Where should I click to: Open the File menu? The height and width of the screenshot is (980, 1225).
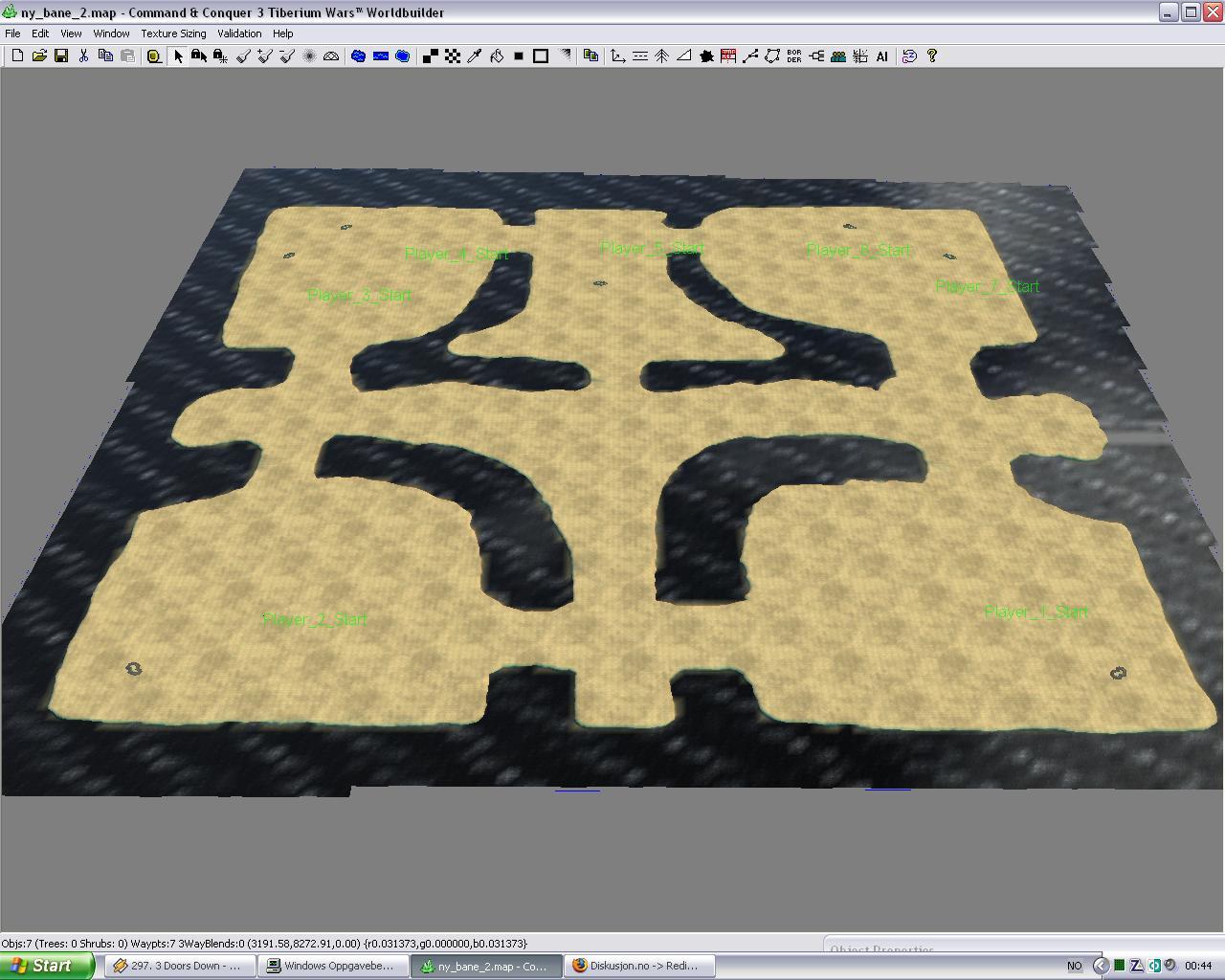coord(12,33)
